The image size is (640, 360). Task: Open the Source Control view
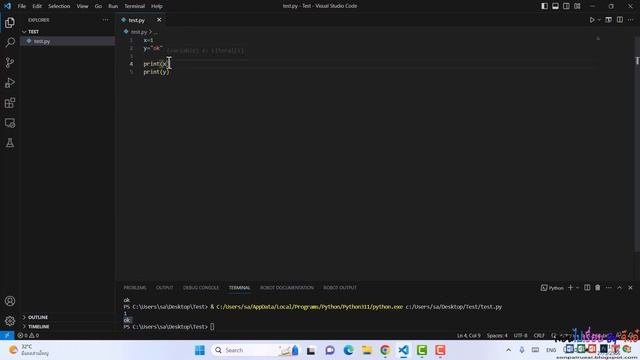10,62
